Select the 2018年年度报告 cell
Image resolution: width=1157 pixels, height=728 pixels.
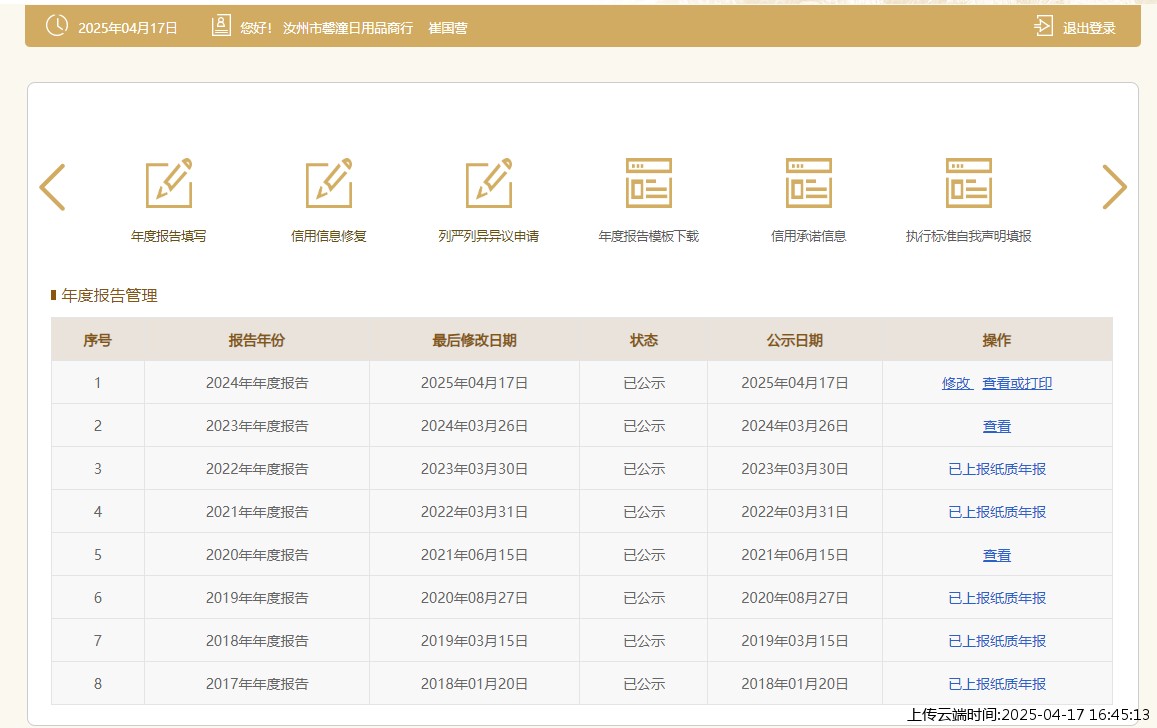pyautogui.click(x=257, y=640)
